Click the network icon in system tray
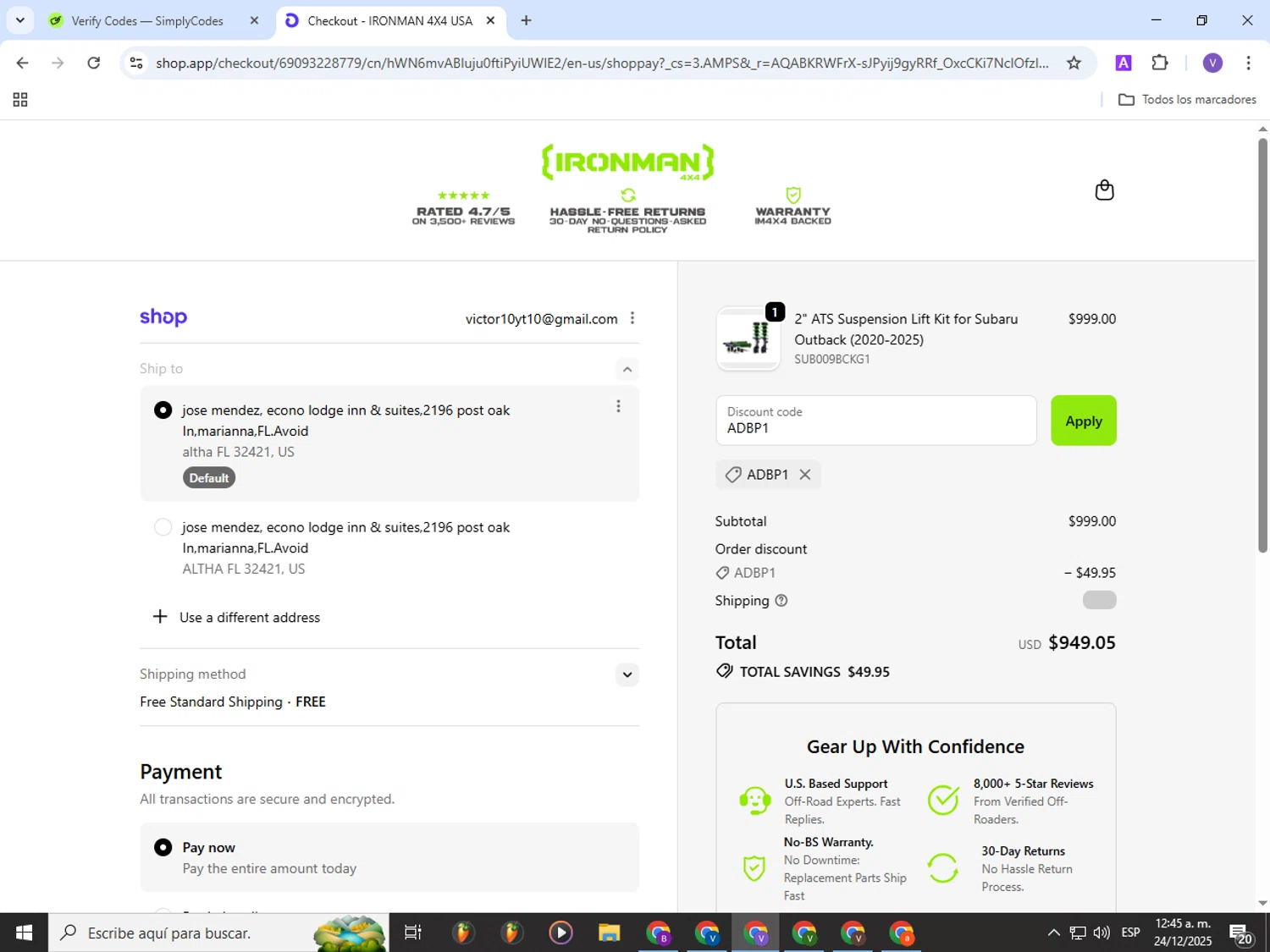Screen dimensions: 1270x952 1078,933
